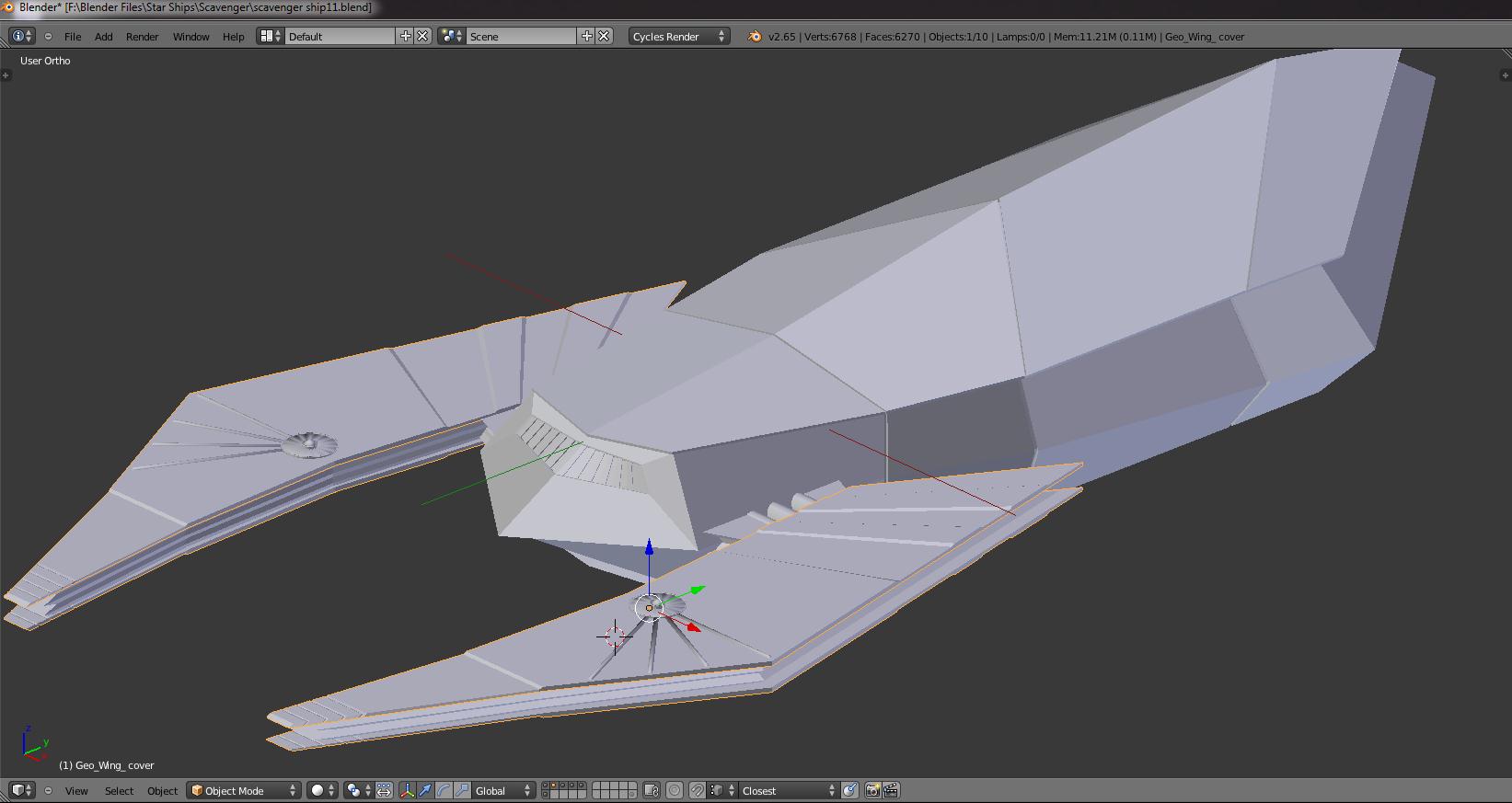Image resolution: width=1512 pixels, height=803 pixels.
Task: Select the scale manipulator icon
Action: tap(462, 790)
